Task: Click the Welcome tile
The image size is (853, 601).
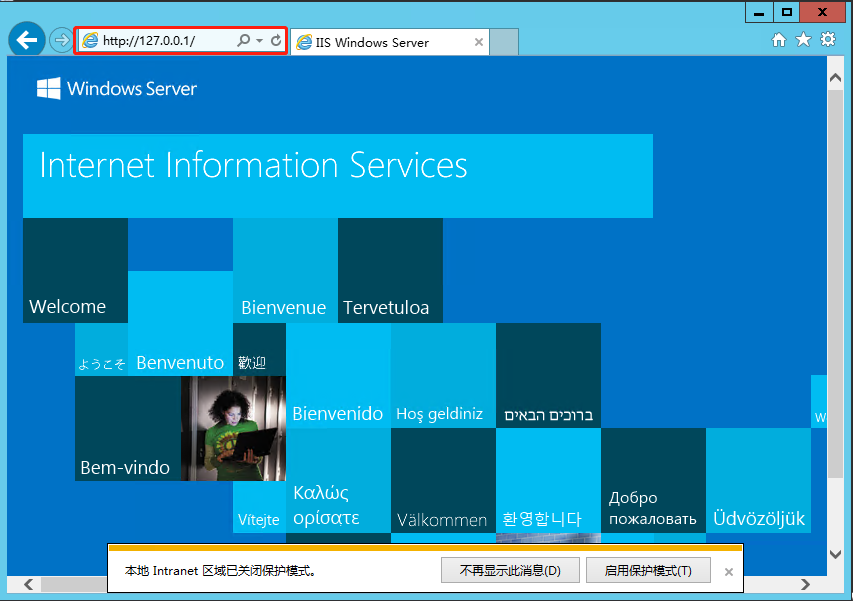Action: [75, 270]
